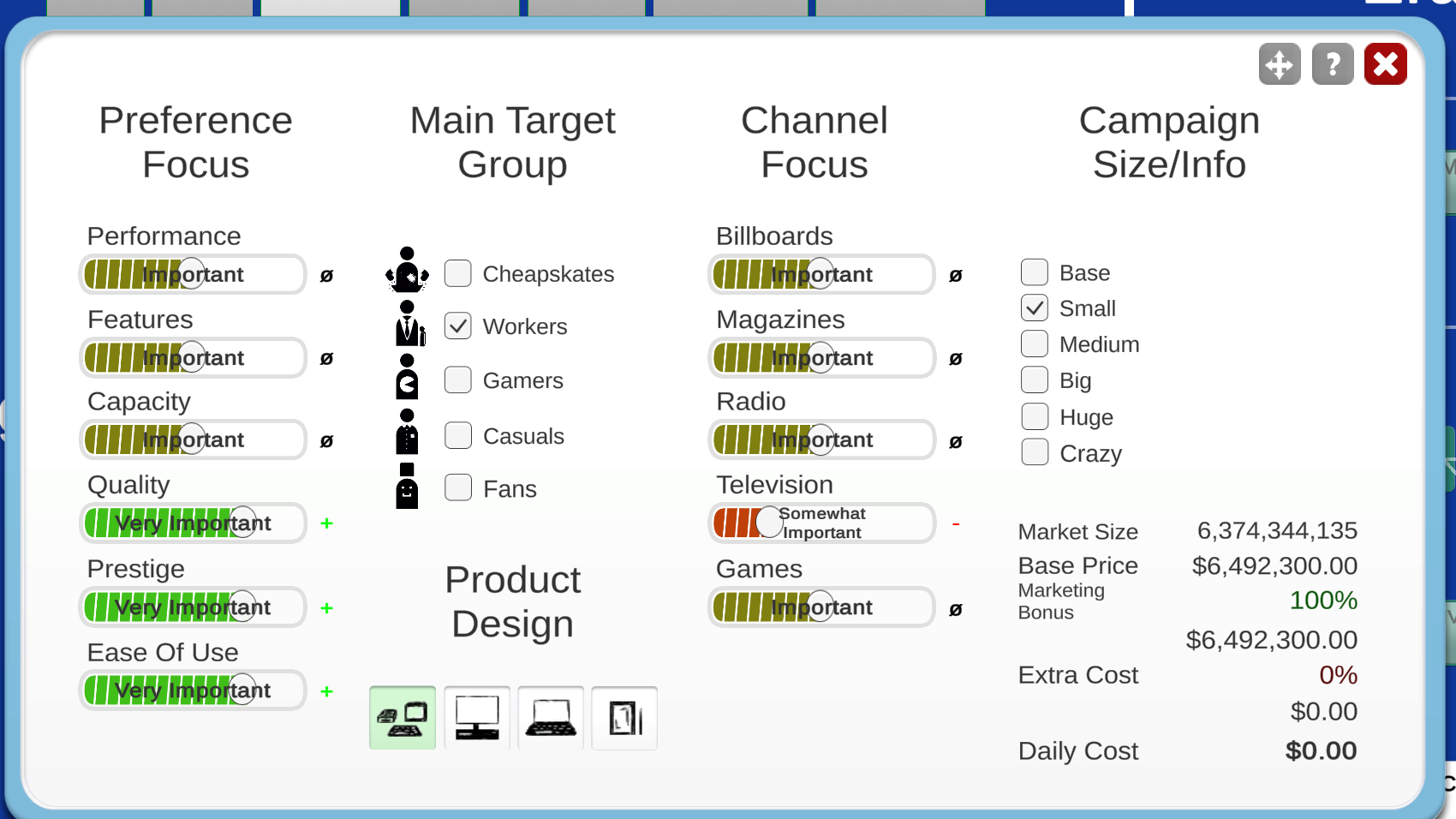
Task: Click the red minus beside Television
Action: click(956, 523)
